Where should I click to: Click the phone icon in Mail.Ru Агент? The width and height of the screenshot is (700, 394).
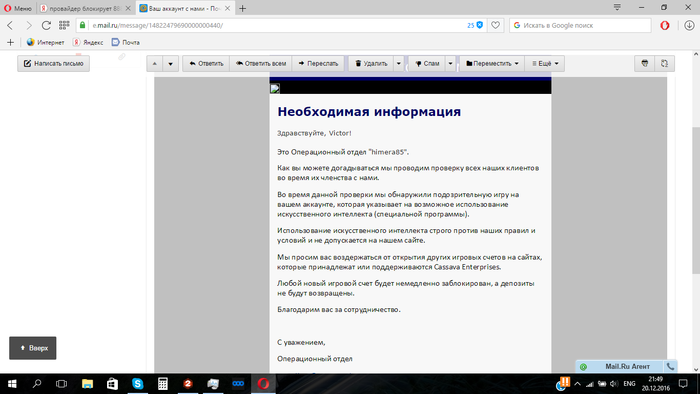[671, 366]
